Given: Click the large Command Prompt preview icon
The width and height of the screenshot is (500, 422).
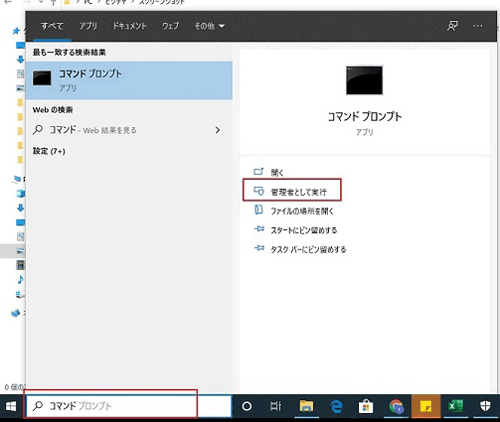Looking at the screenshot, I should [364, 80].
